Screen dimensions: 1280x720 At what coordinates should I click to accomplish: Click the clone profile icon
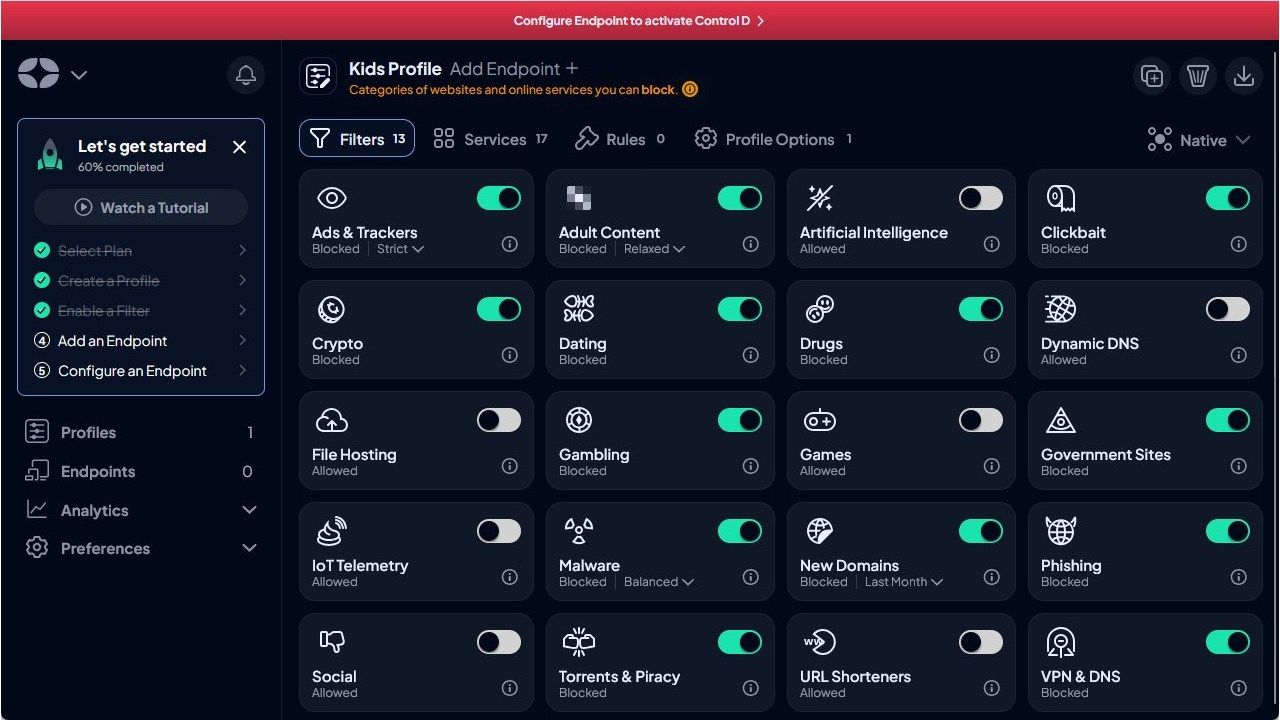[x=1152, y=76]
